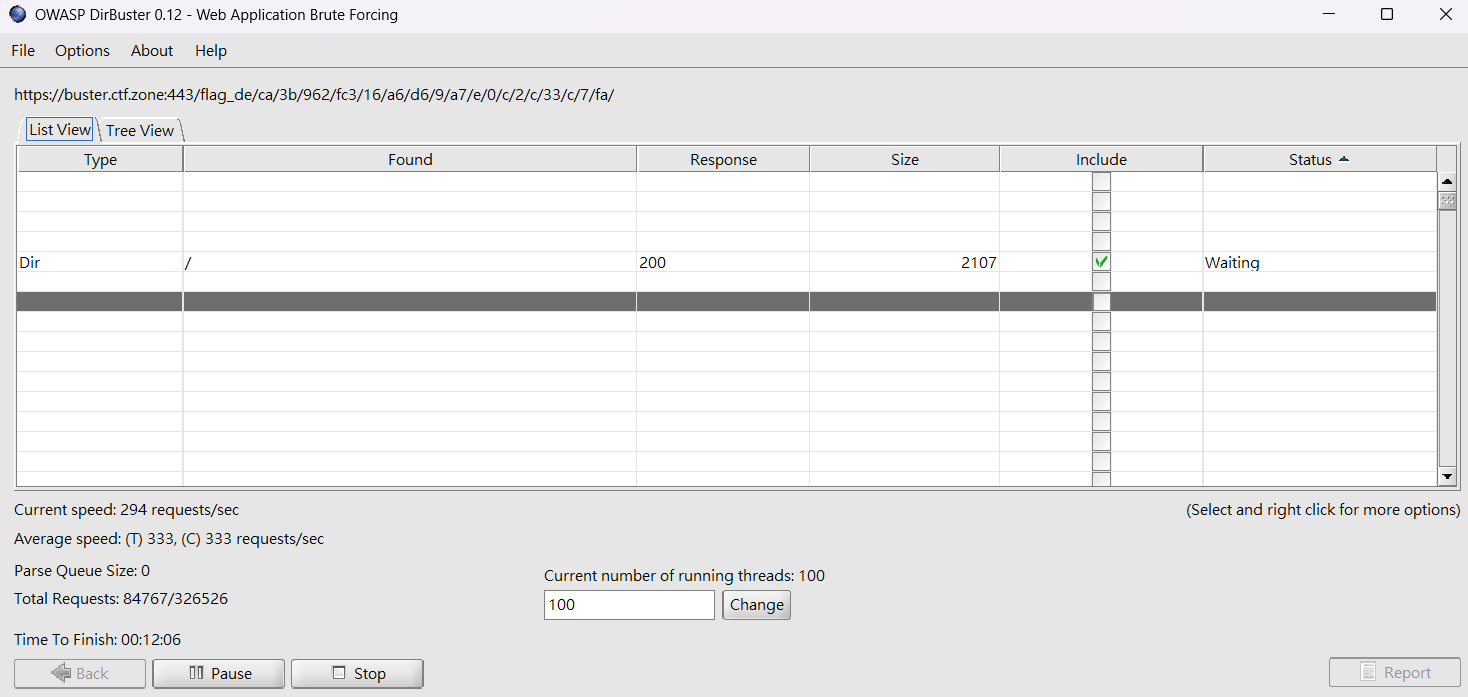This screenshot has width=1468, height=697.
Task: Click the thread count input field
Action: coord(629,605)
